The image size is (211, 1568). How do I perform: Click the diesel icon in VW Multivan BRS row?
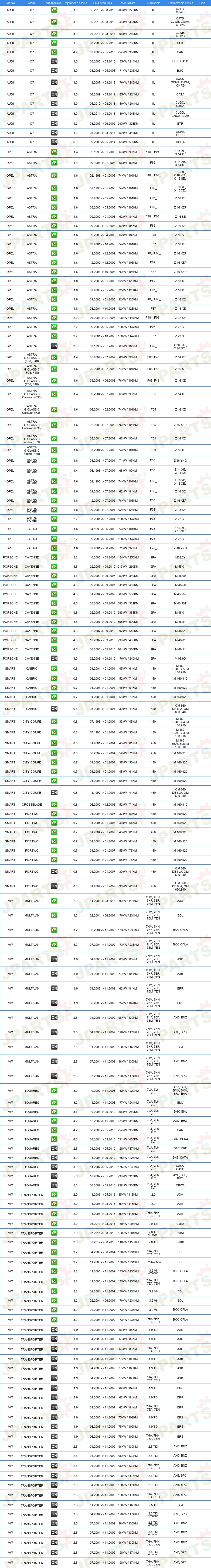click(x=54, y=1003)
